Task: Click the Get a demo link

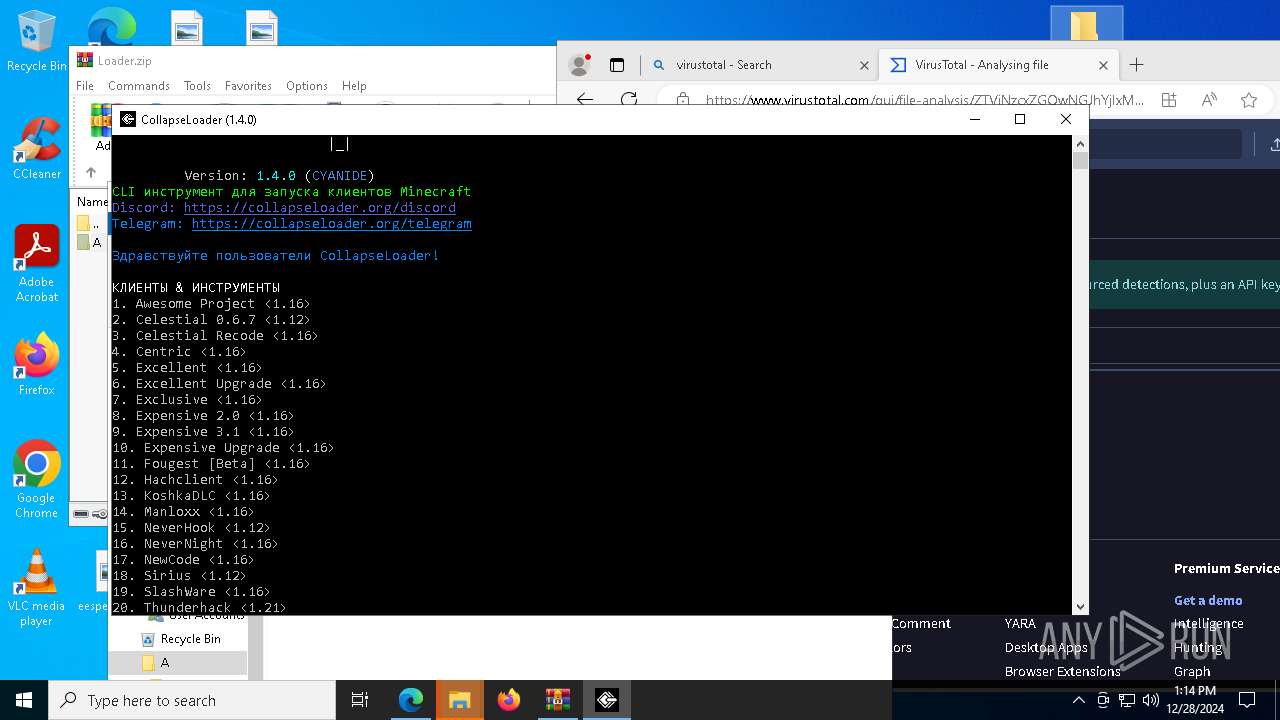Action: point(1208,600)
